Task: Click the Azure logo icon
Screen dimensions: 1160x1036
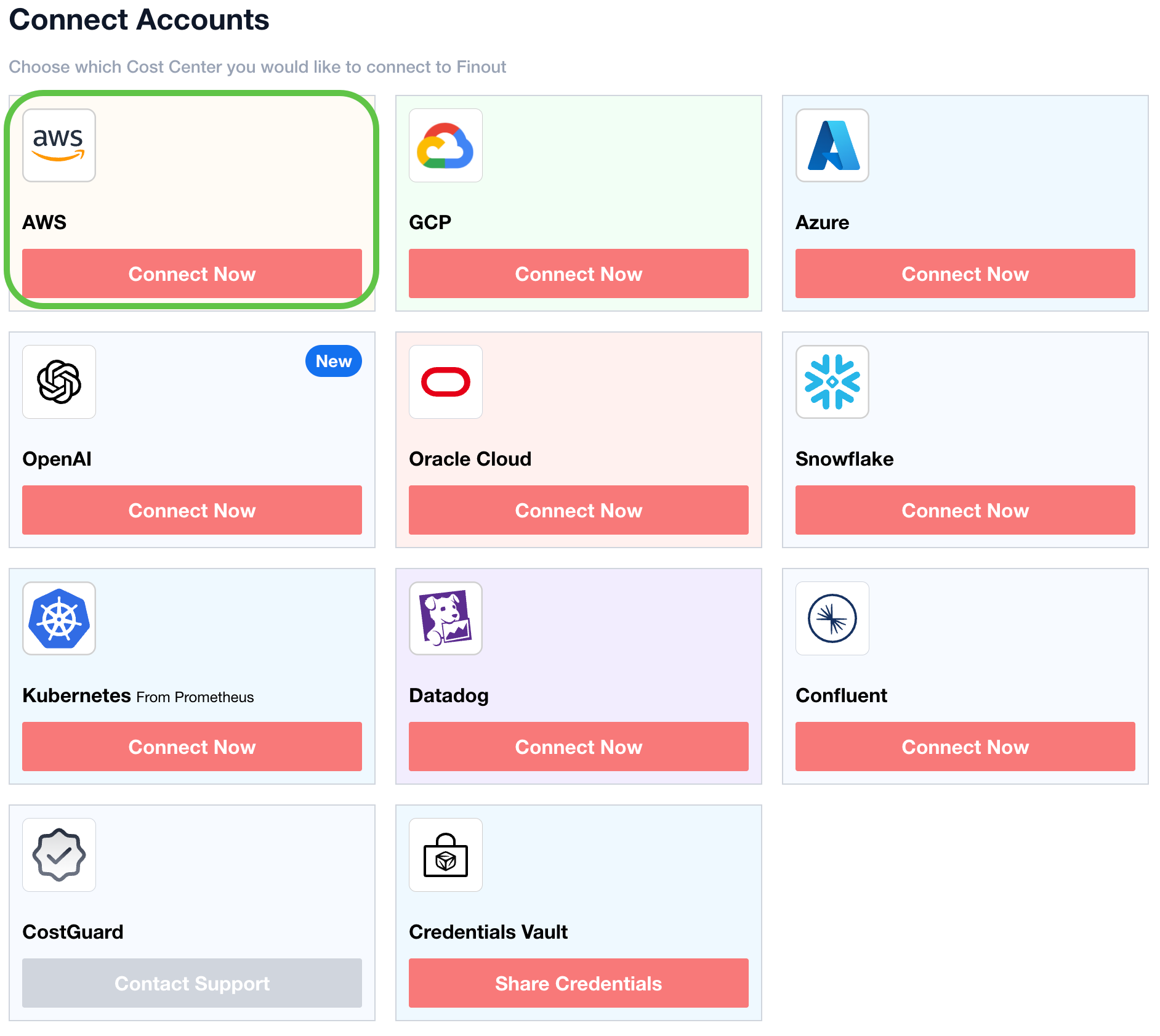Action: (x=832, y=145)
